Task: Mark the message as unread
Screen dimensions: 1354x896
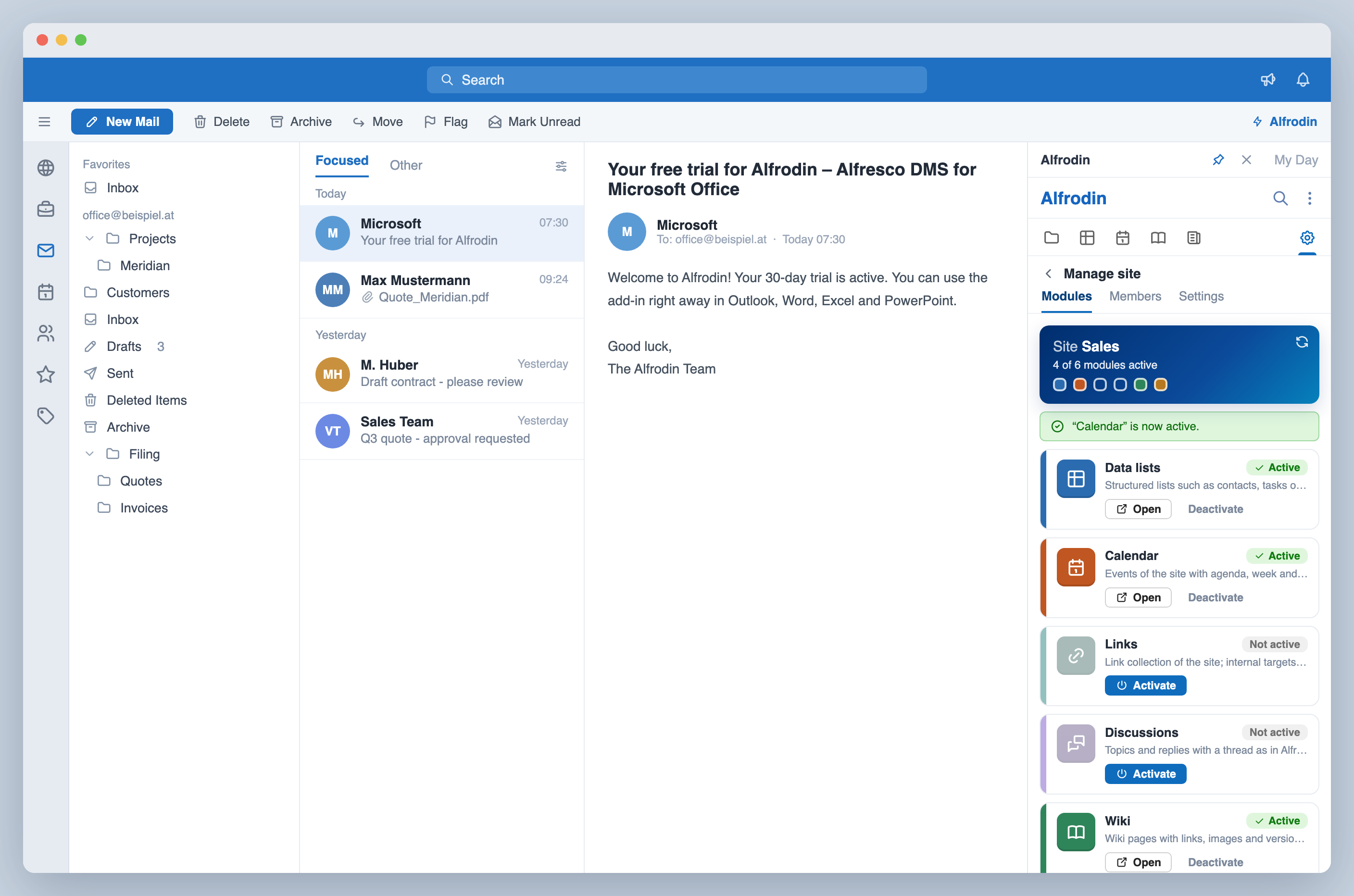Action: [x=534, y=122]
